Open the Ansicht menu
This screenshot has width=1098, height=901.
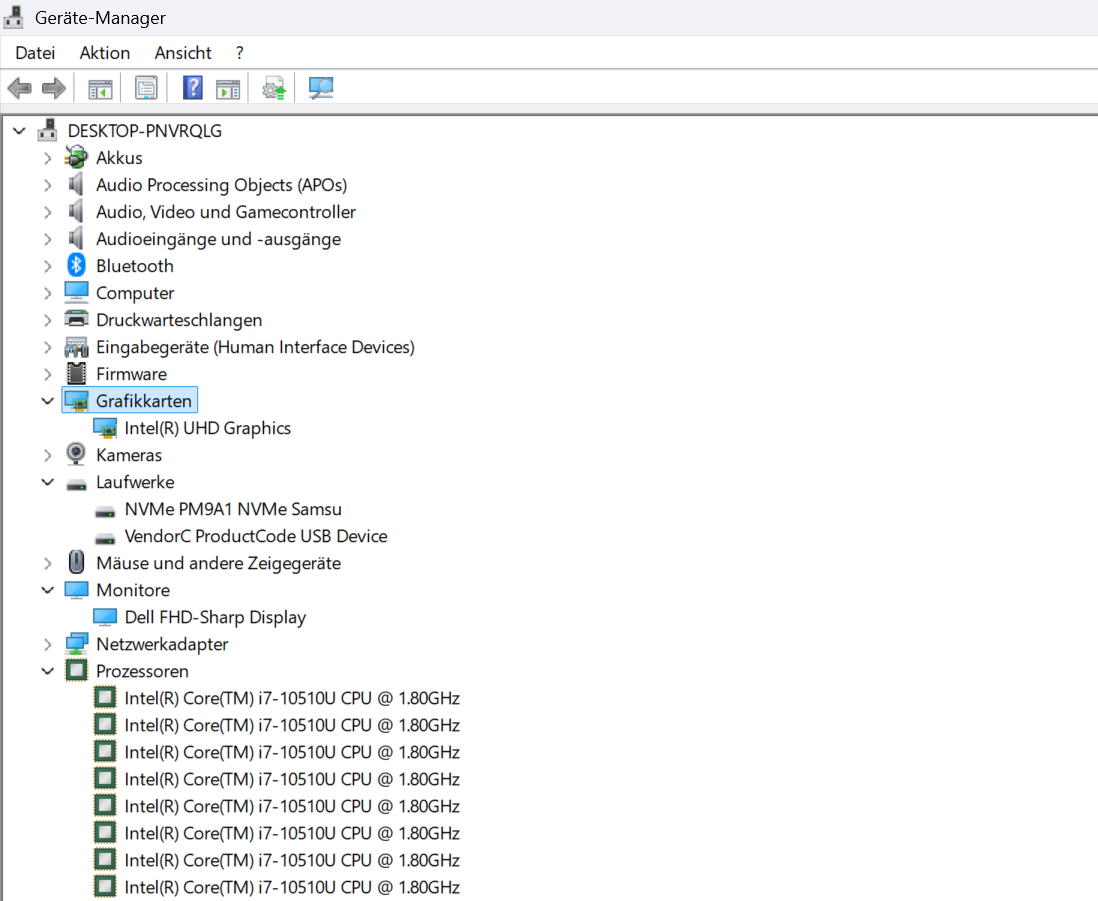(183, 53)
